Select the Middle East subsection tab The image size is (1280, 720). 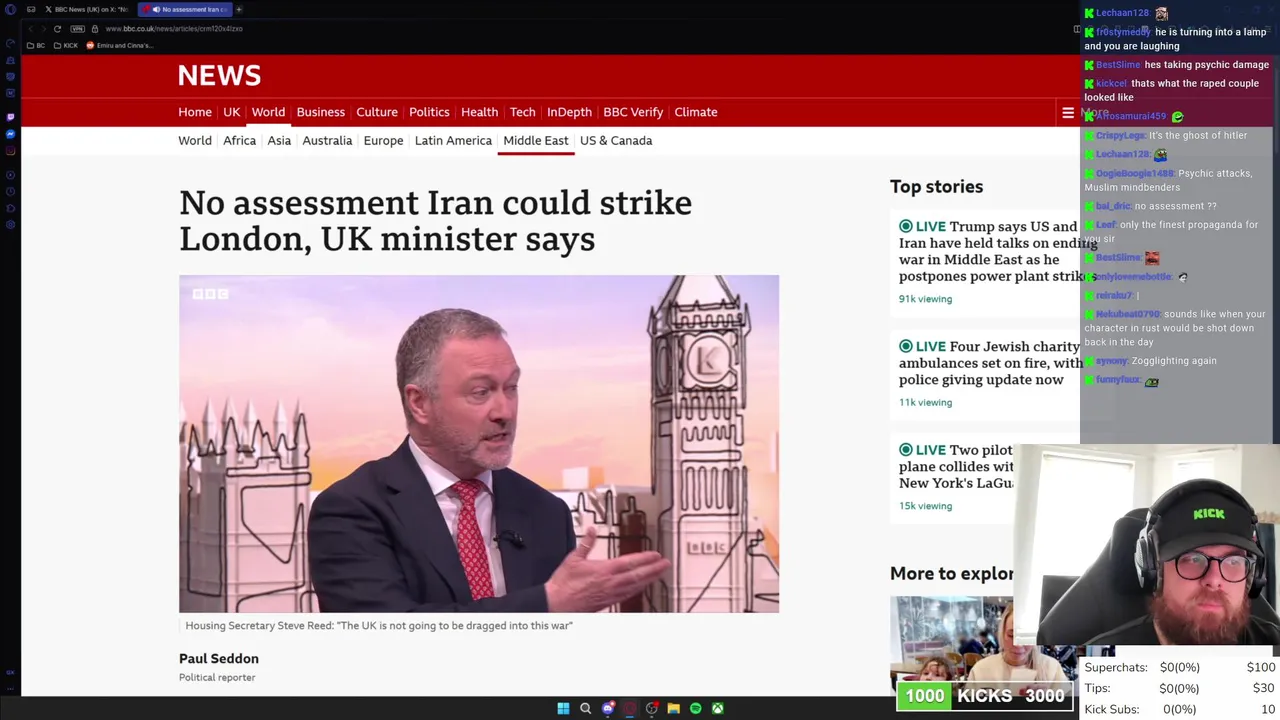(535, 141)
